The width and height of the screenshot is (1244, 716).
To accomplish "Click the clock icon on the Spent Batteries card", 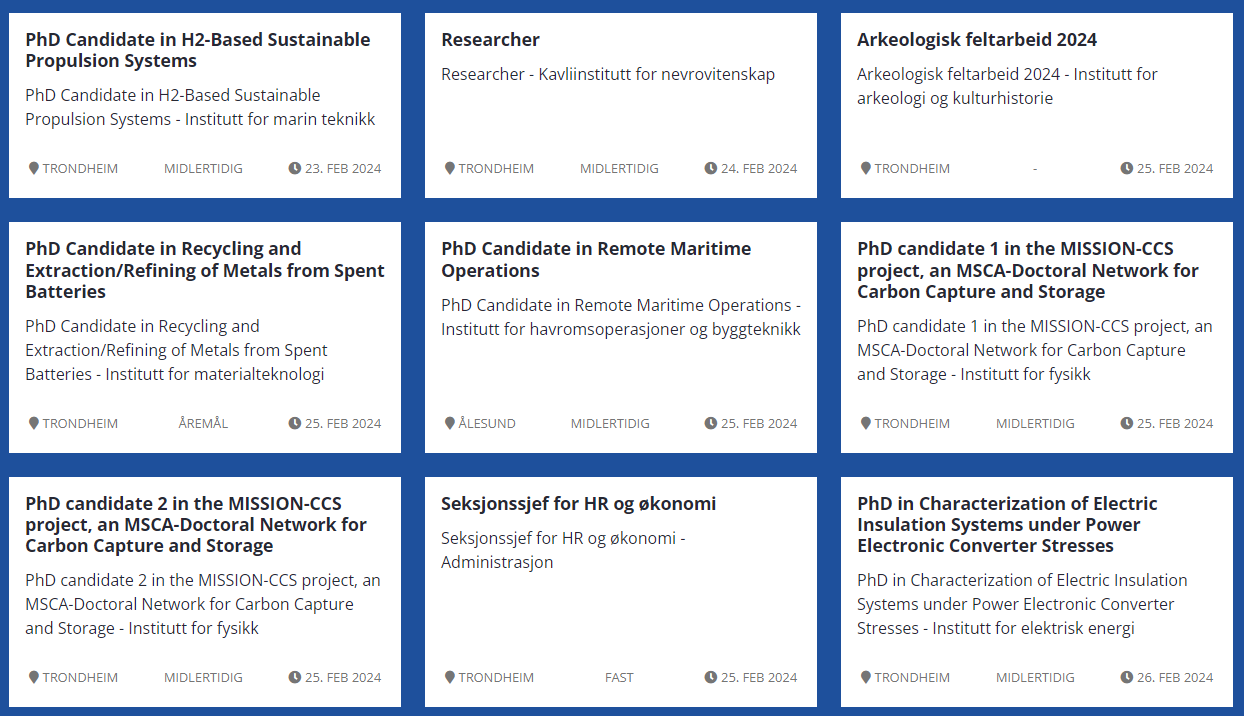I will tap(295, 423).
